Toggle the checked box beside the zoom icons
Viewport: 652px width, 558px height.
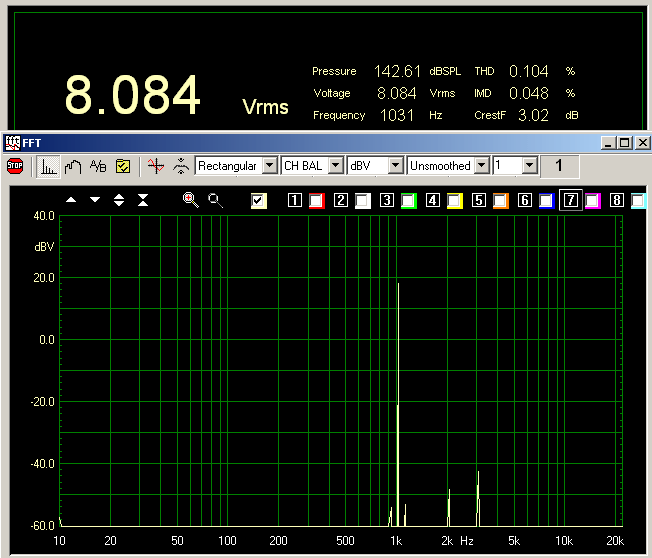pos(259,201)
